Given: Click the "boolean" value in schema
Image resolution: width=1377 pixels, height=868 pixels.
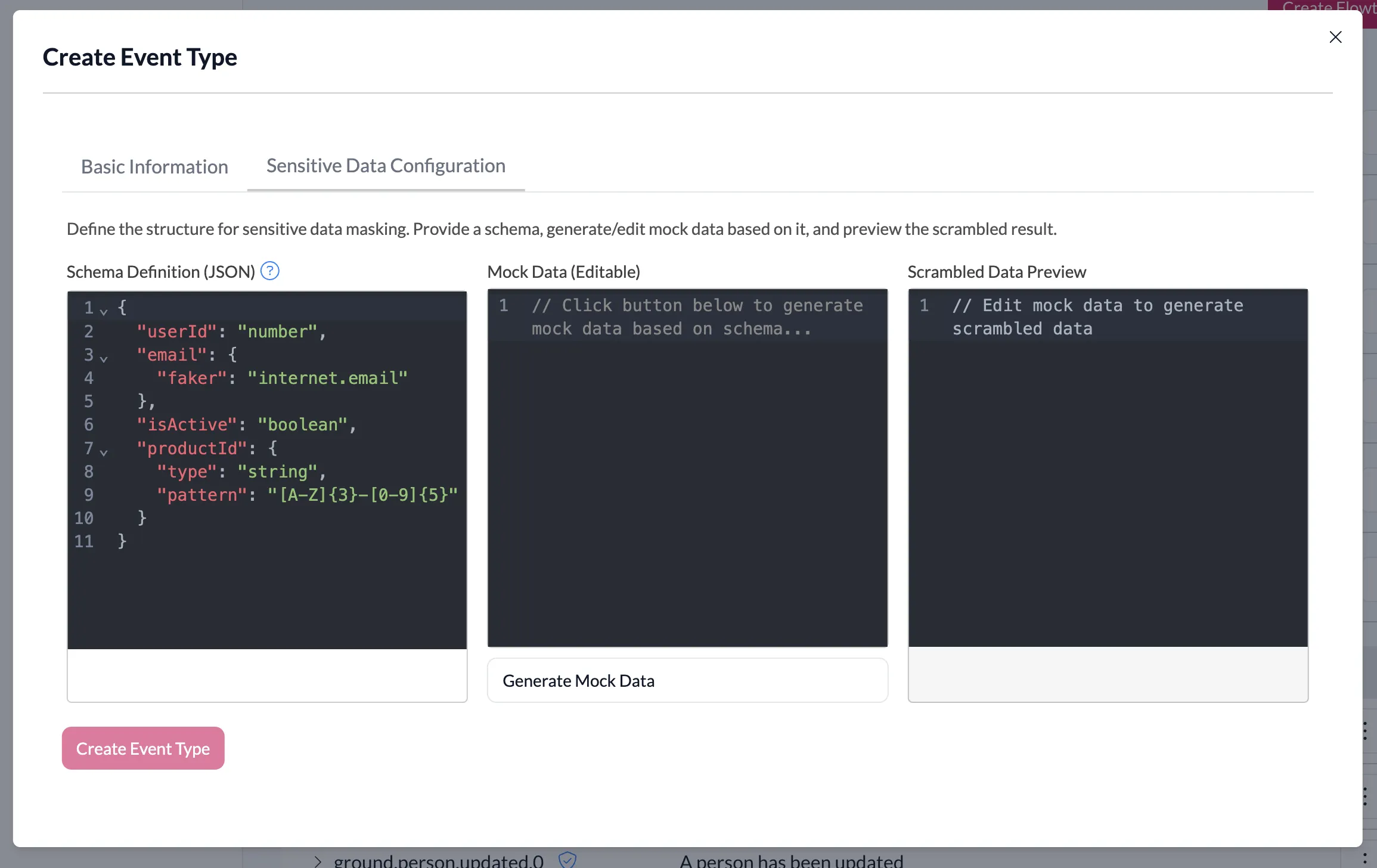Looking at the screenshot, I should [302, 424].
